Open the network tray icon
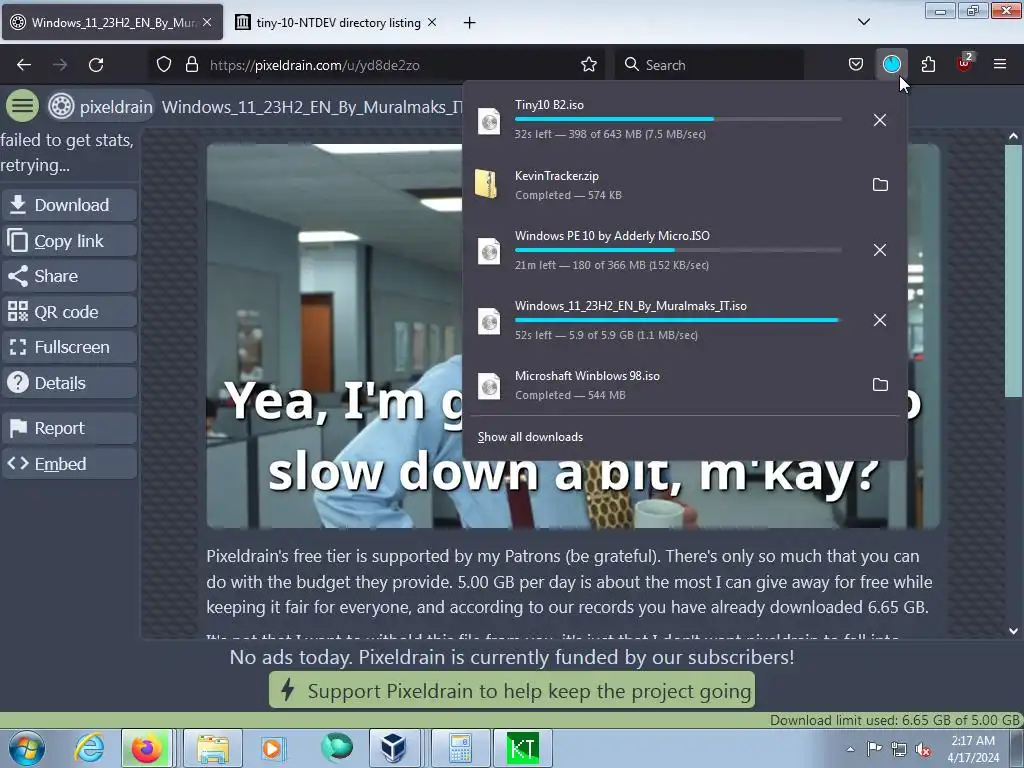This screenshot has height=768, width=1024. (x=899, y=749)
